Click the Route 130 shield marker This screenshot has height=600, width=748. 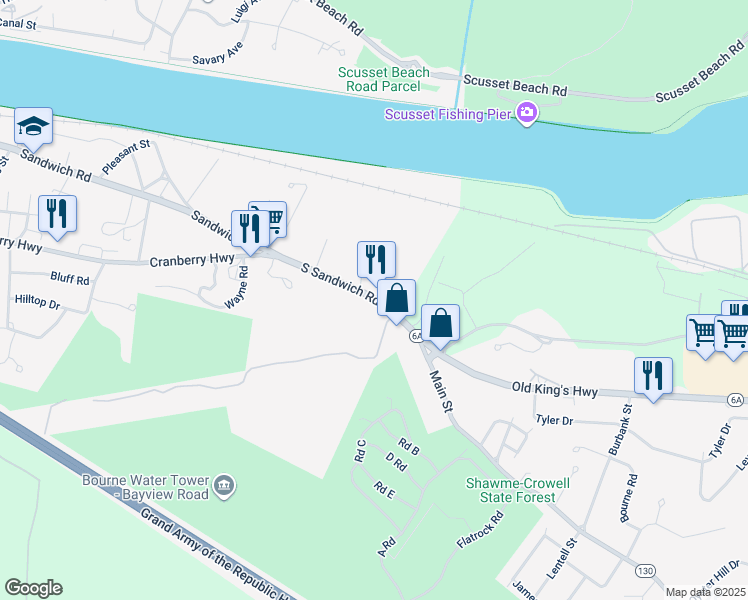point(645,570)
